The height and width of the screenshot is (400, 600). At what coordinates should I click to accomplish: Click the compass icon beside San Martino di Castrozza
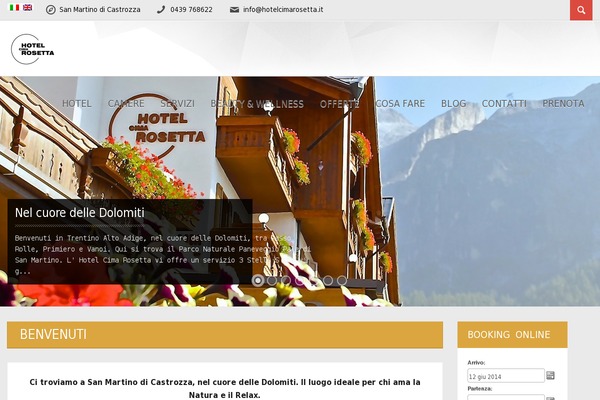(x=50, y=10)
